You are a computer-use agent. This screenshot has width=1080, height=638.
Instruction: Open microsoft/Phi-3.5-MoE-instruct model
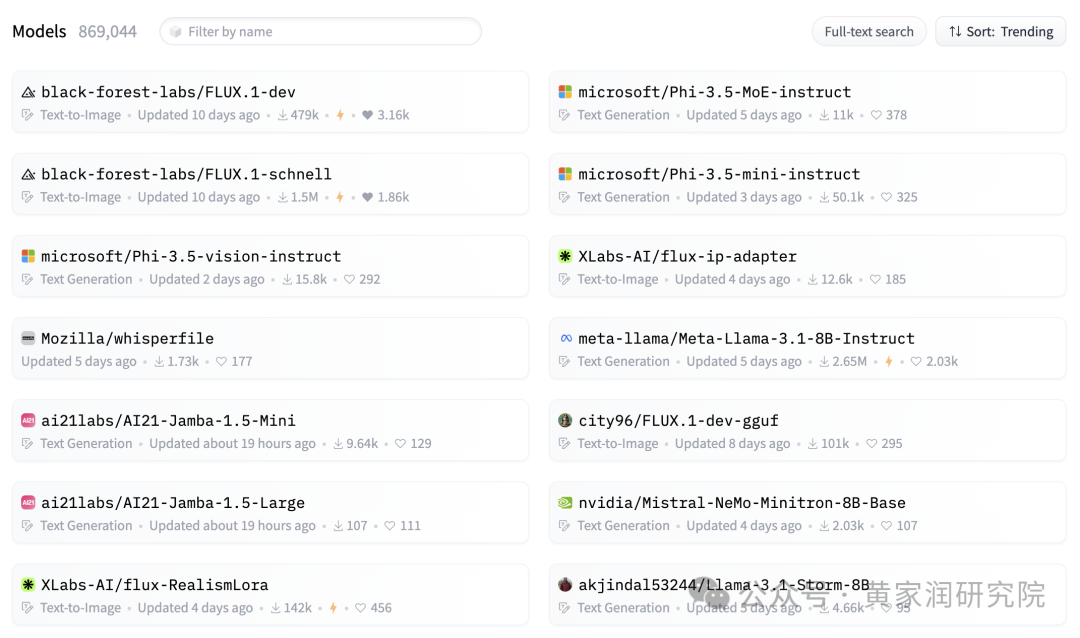(714, 92)
